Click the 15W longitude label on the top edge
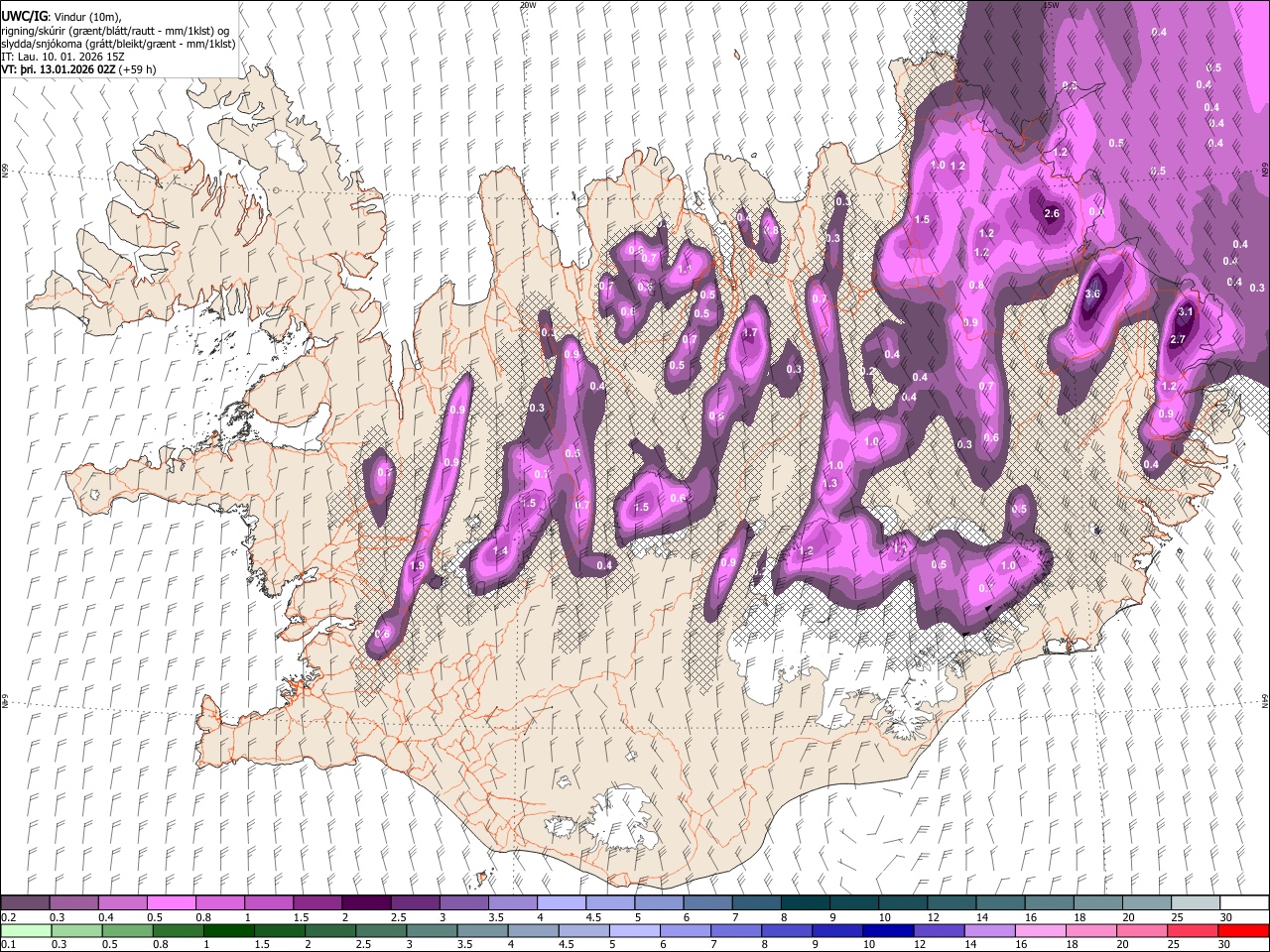 pos(1051,5)
